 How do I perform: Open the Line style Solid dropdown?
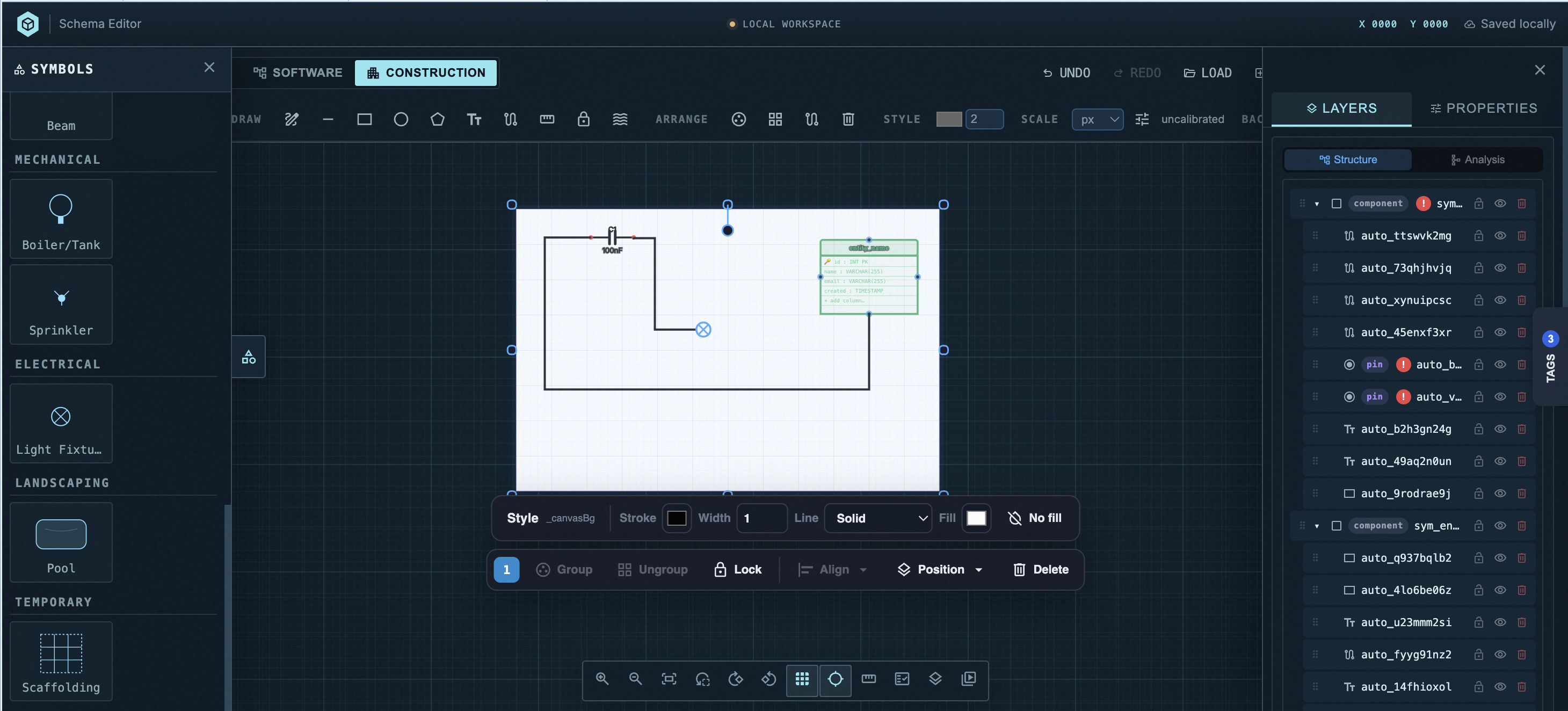click(x=878, y=519)
